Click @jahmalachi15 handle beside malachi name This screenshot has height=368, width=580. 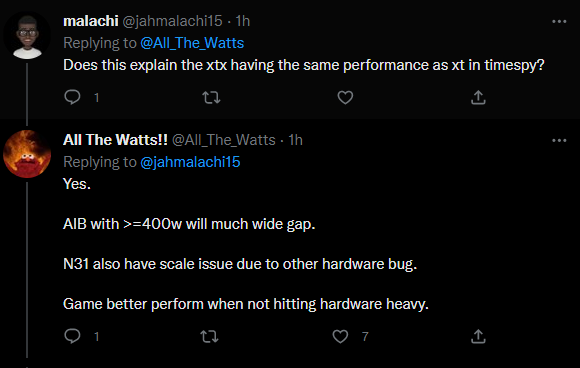(x=172, y=21)
